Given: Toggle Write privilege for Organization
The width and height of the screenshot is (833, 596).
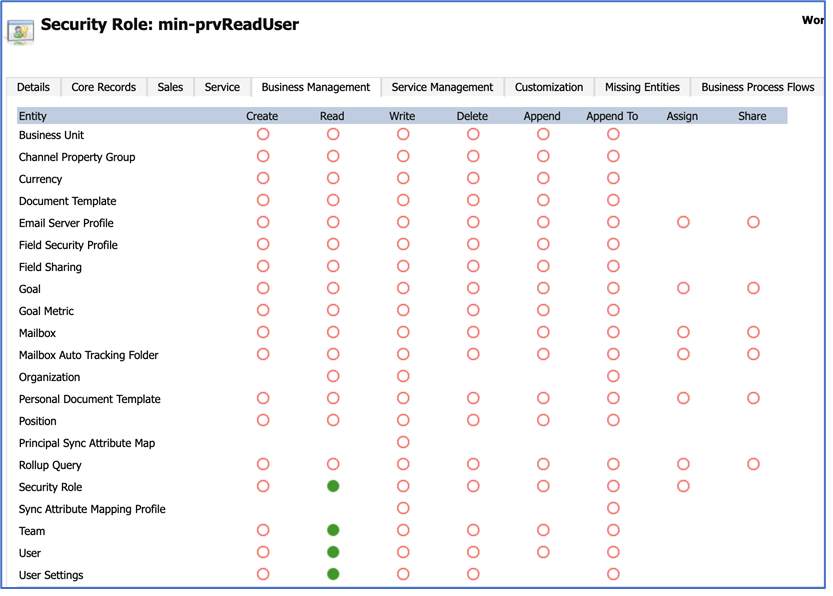Looking at the screenshot, I should point(403,376).
